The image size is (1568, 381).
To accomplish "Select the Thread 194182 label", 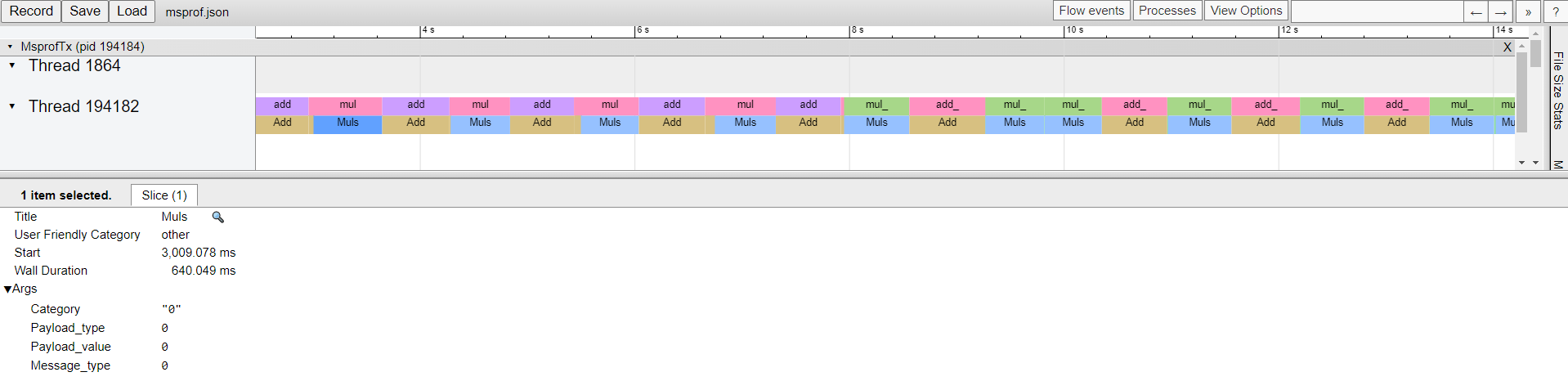I will pos(84,106).
